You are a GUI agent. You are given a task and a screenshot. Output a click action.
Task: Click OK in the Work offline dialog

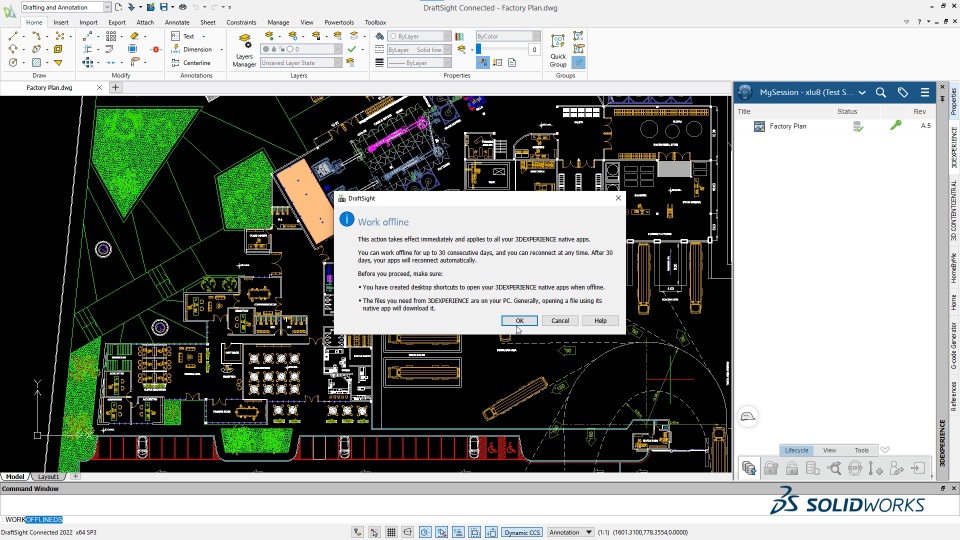coord(519,321)
